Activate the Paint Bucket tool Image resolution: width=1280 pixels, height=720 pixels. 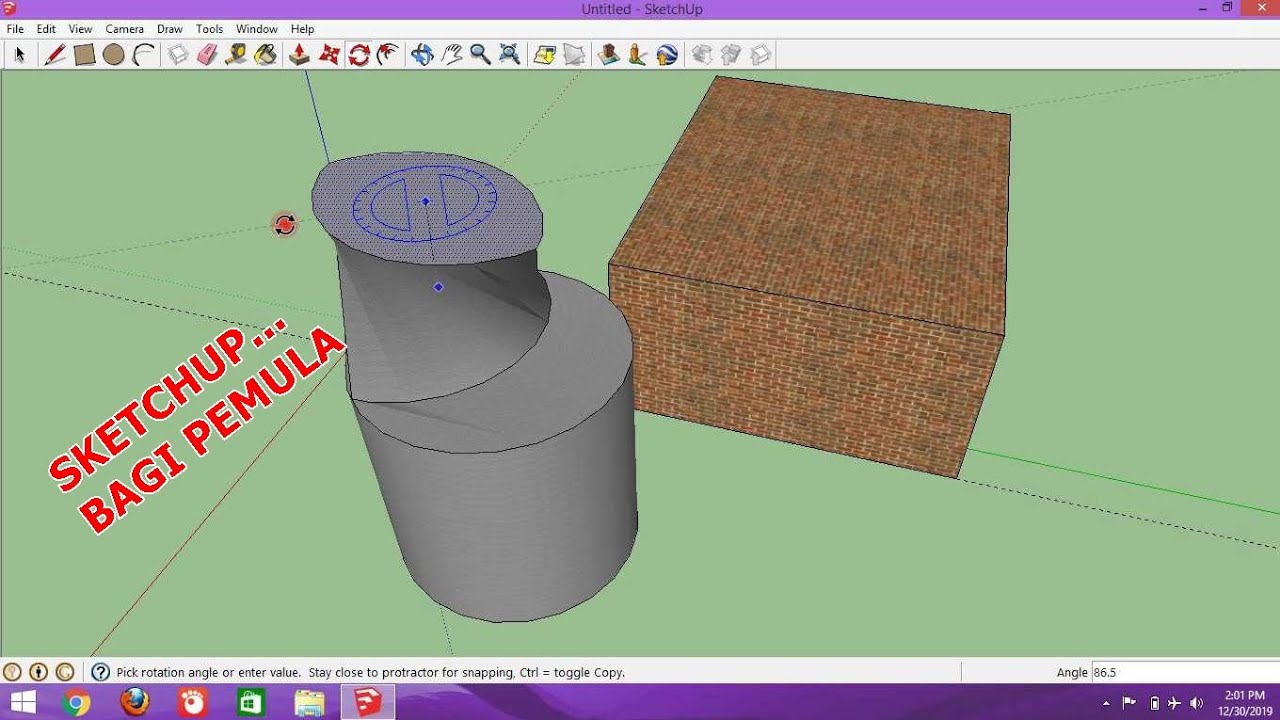click(265, 54)
